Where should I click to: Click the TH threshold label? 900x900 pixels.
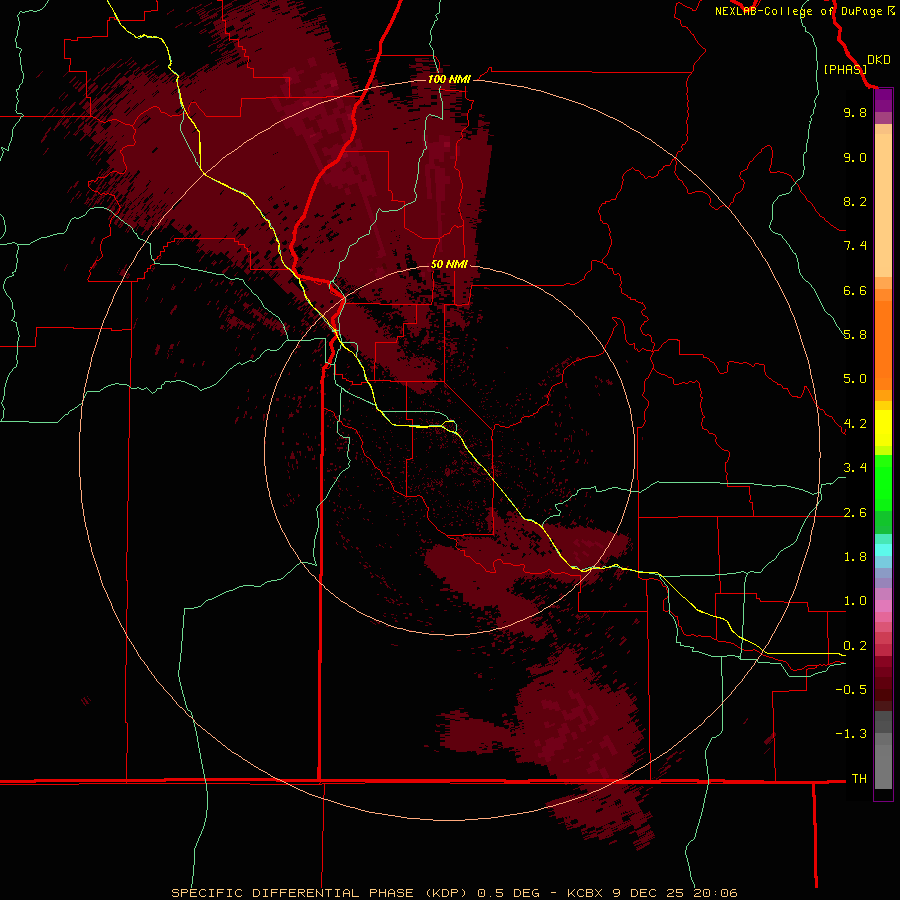point(859,779)
